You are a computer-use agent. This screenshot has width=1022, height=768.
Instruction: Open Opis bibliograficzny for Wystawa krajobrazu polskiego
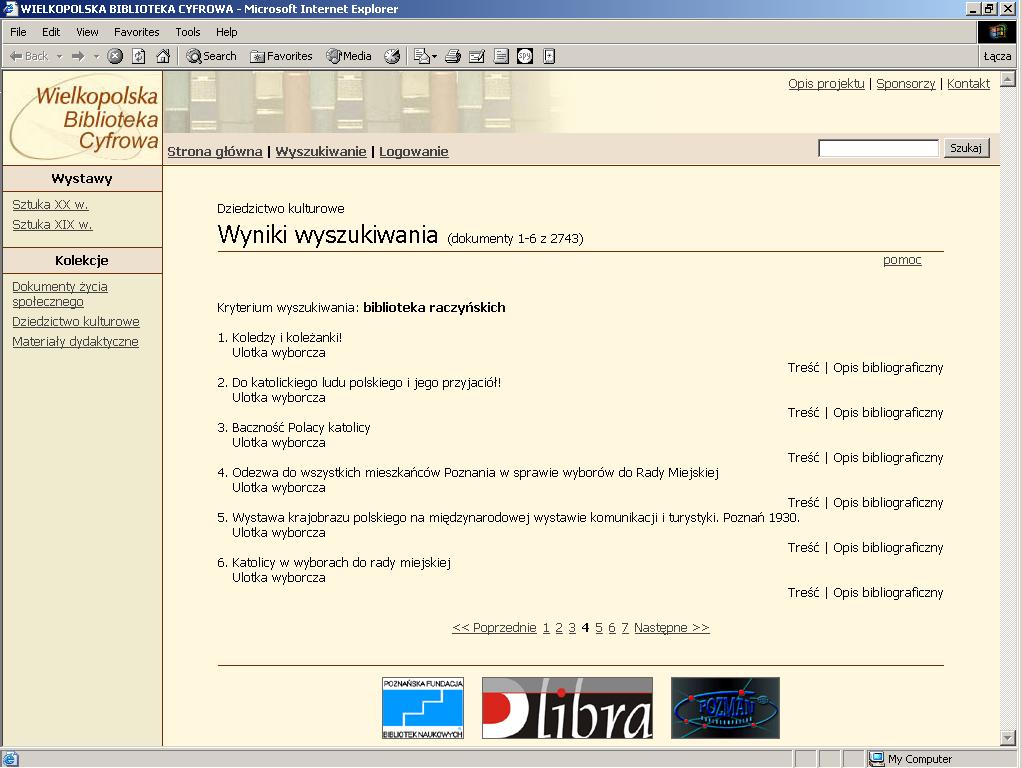click(x=888, y=548)
